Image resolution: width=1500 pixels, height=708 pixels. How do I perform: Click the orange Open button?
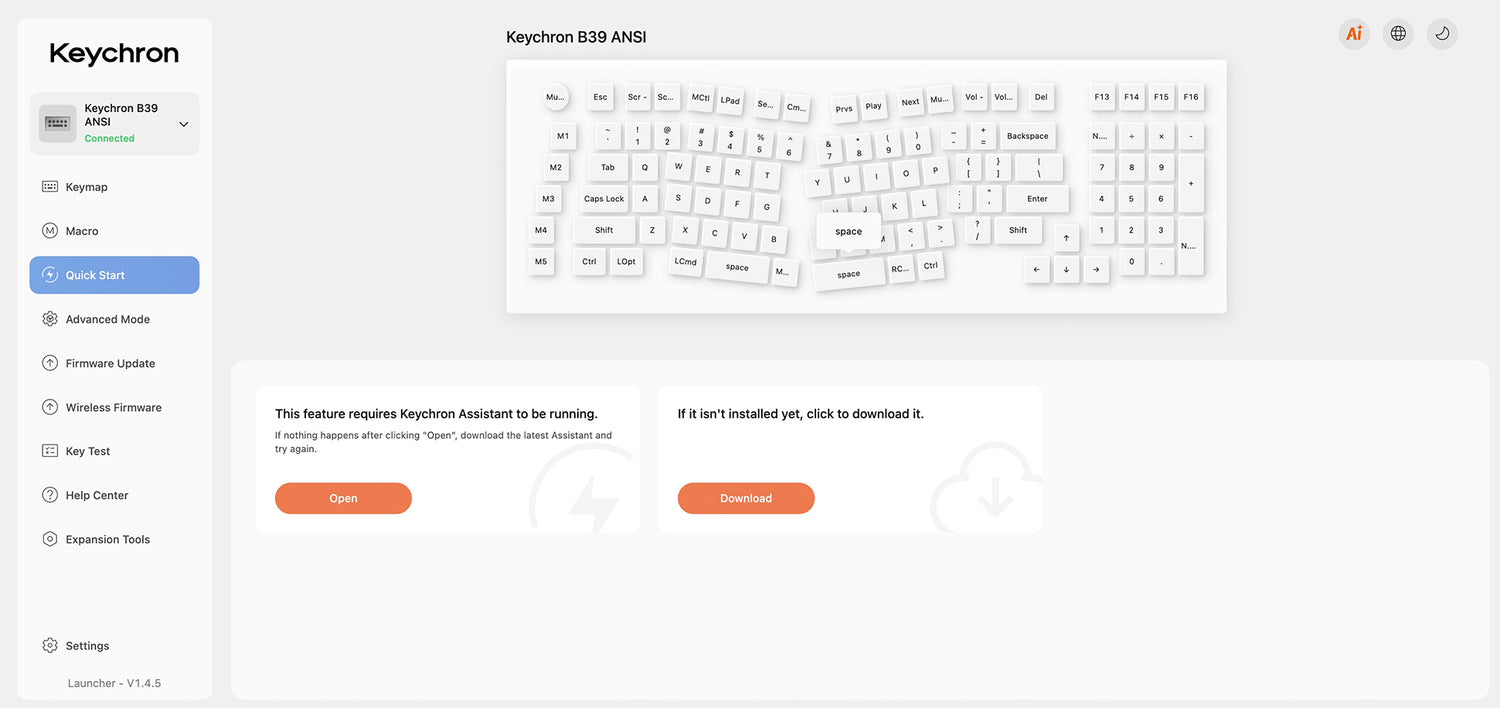click(343, 498)
